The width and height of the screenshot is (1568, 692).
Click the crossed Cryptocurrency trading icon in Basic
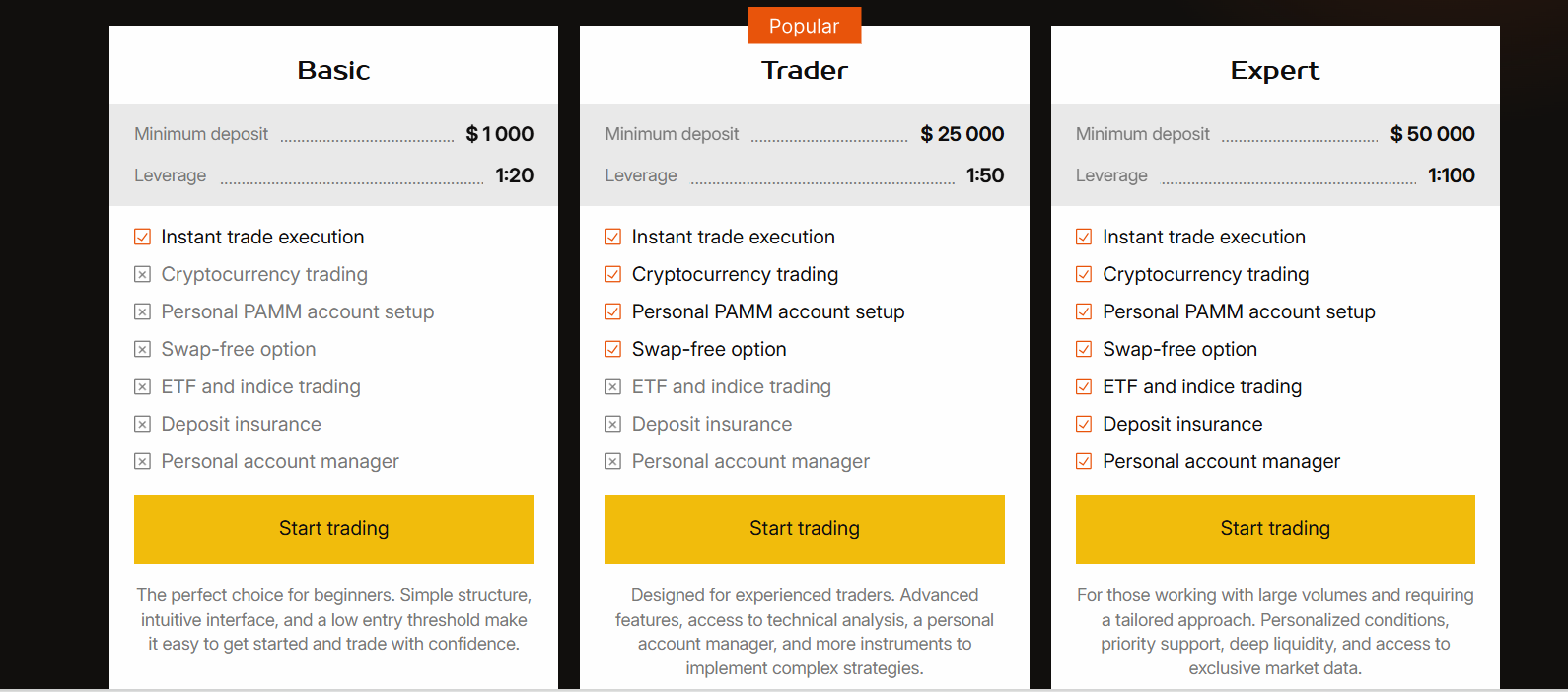143,274
